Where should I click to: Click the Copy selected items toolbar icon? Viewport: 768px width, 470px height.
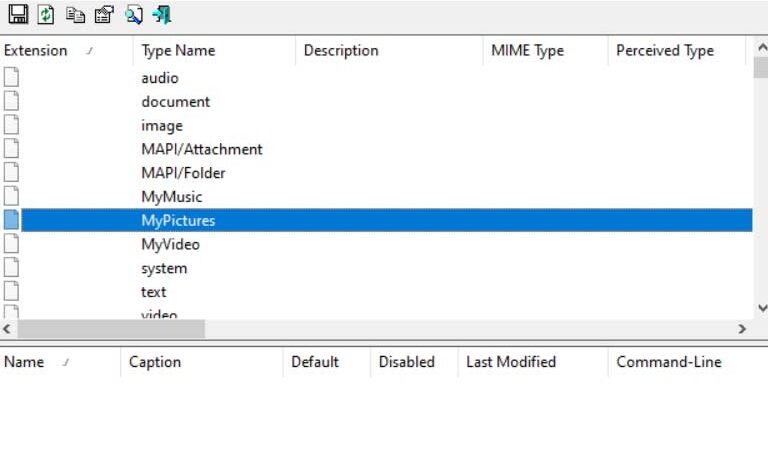[x=75, y=15]
